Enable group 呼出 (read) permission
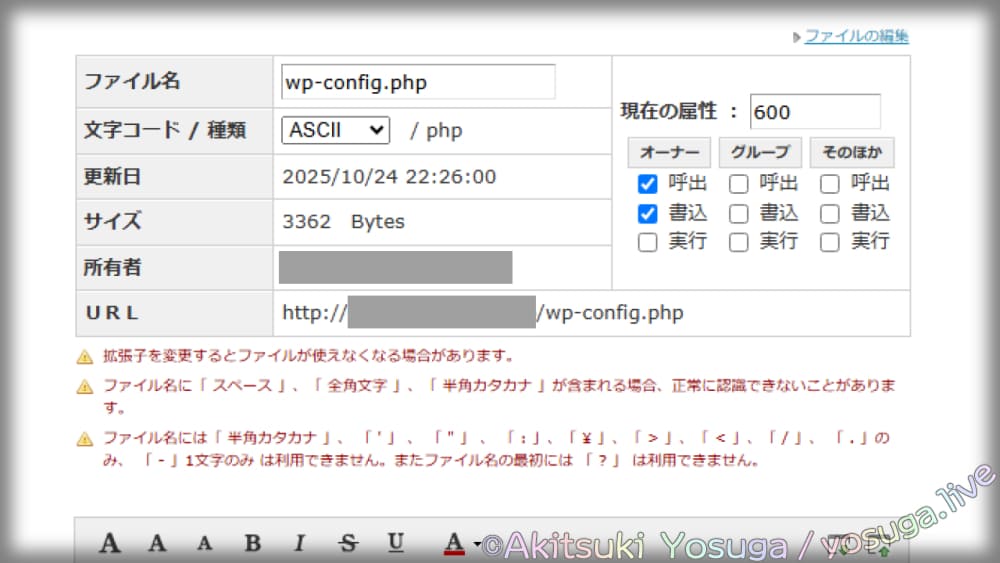Screen dimensions: 1000x563 coord(739,184)
